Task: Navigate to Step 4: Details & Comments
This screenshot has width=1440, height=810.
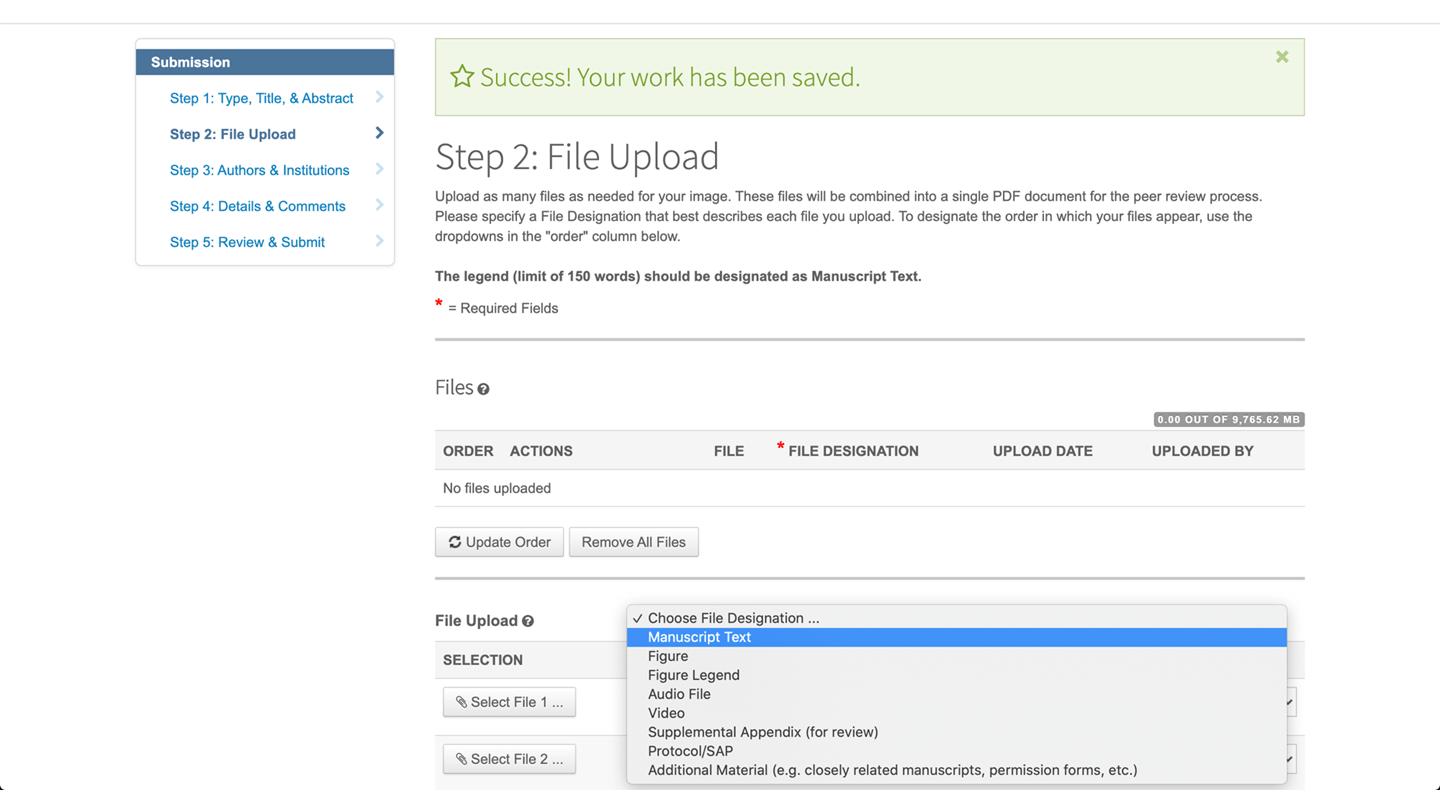Action: 257,206
